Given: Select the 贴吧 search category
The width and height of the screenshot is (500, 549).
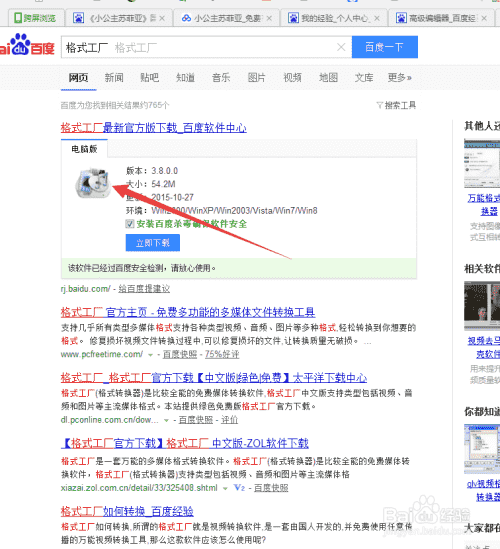Looking at the screenshot, I should click(150, 77).
